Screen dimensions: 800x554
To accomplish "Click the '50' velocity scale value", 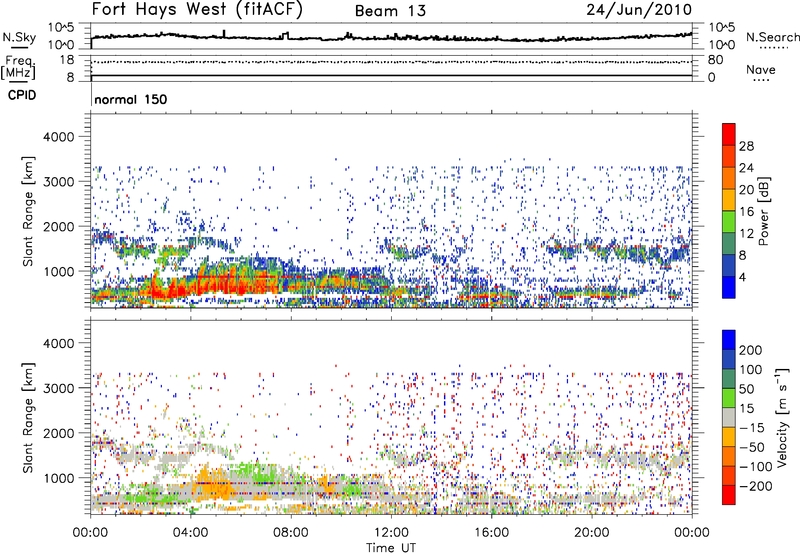I will 746,389.
